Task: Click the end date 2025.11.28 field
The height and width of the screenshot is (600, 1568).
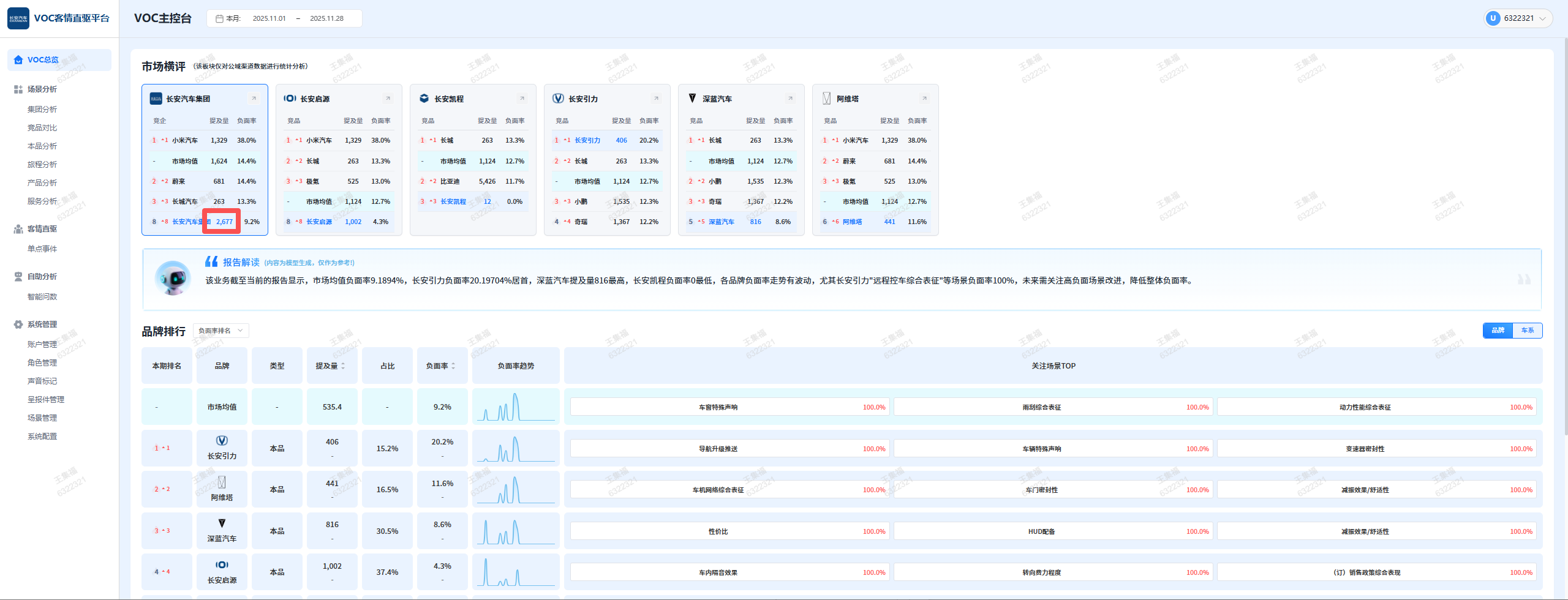Action: (x=326, y=18)
